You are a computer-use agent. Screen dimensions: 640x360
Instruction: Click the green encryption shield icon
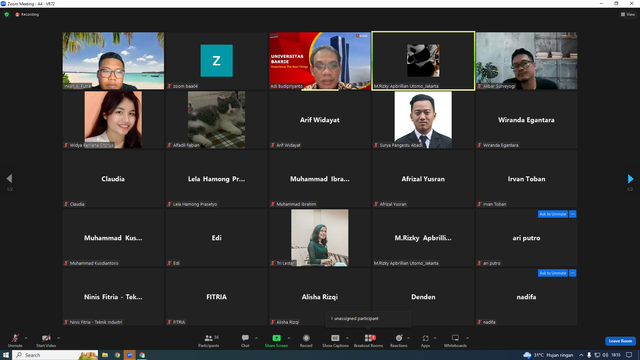point(7,14)
